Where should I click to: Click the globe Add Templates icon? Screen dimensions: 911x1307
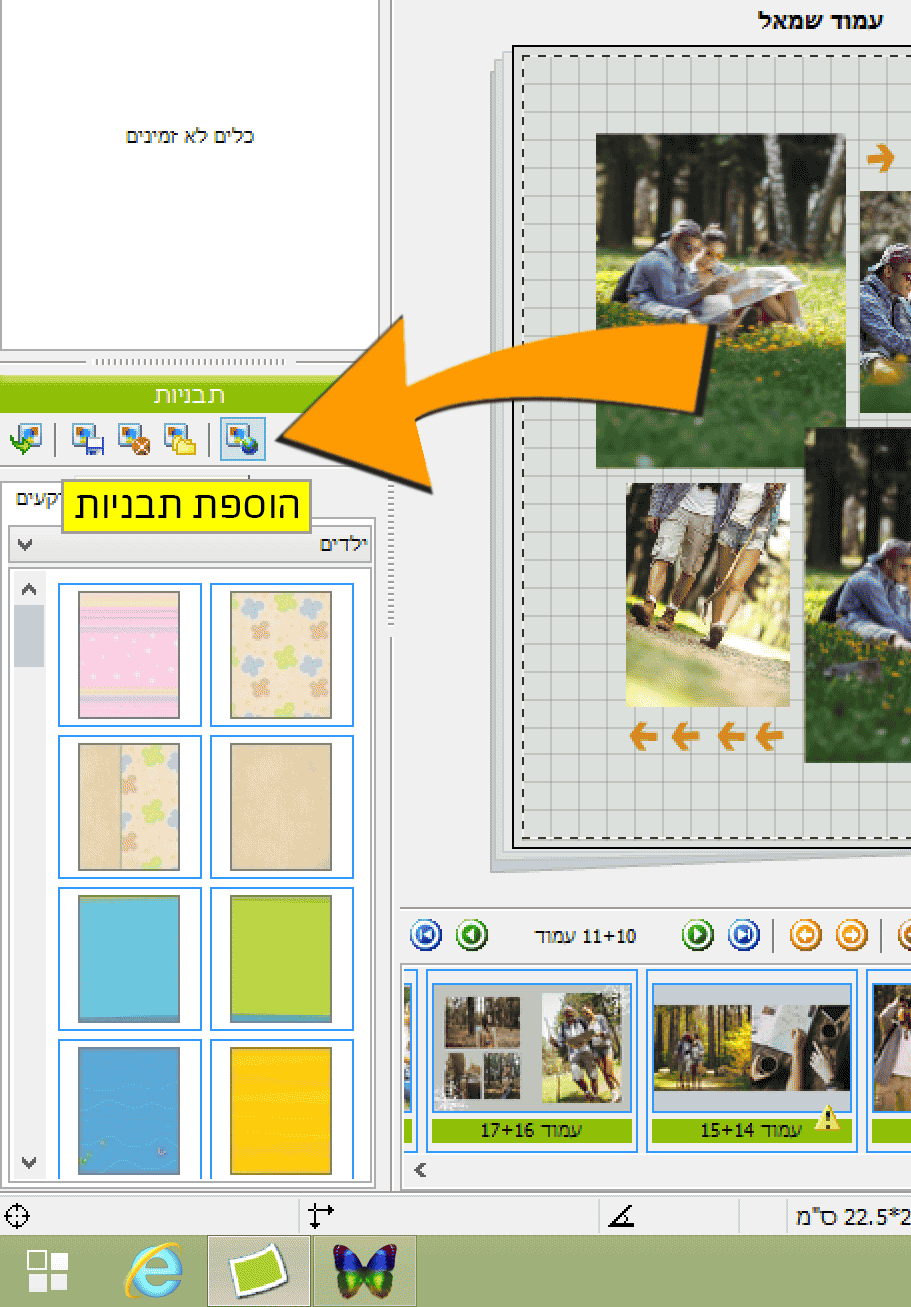242,439
